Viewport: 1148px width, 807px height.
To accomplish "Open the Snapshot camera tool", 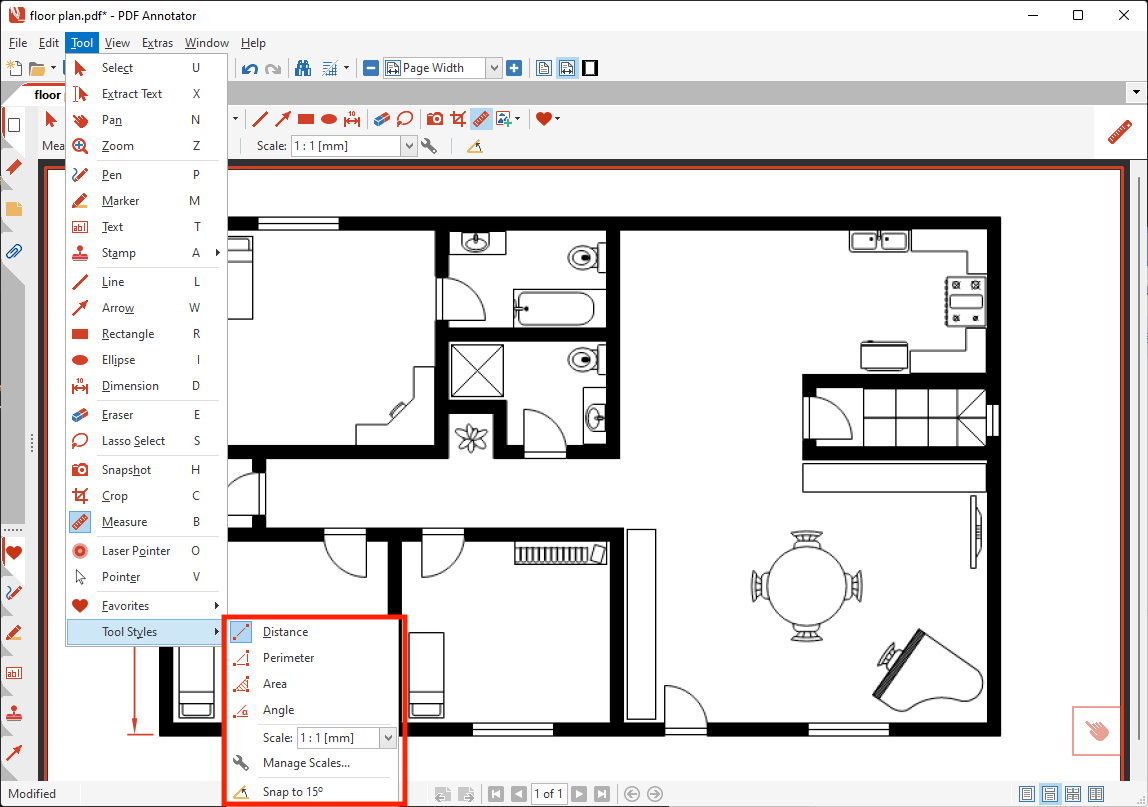I will click(x=434, y=118).
